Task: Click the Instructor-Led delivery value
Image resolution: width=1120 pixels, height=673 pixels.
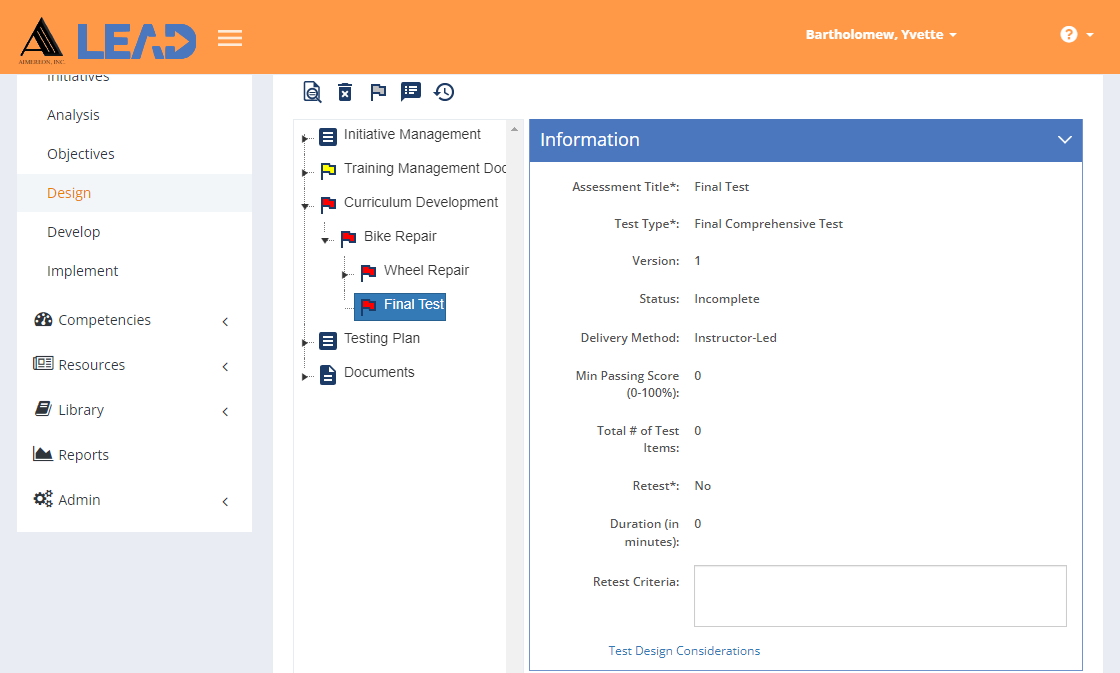Action: [735, 338]
